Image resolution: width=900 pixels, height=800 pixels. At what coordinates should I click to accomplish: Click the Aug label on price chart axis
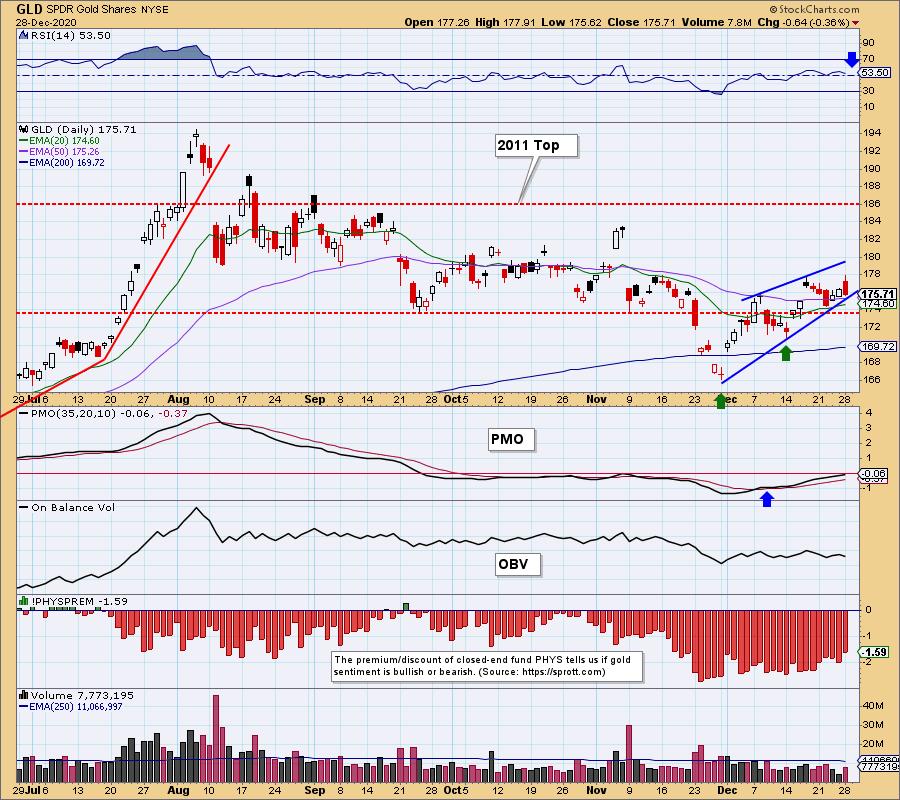[x=179, y=399]
